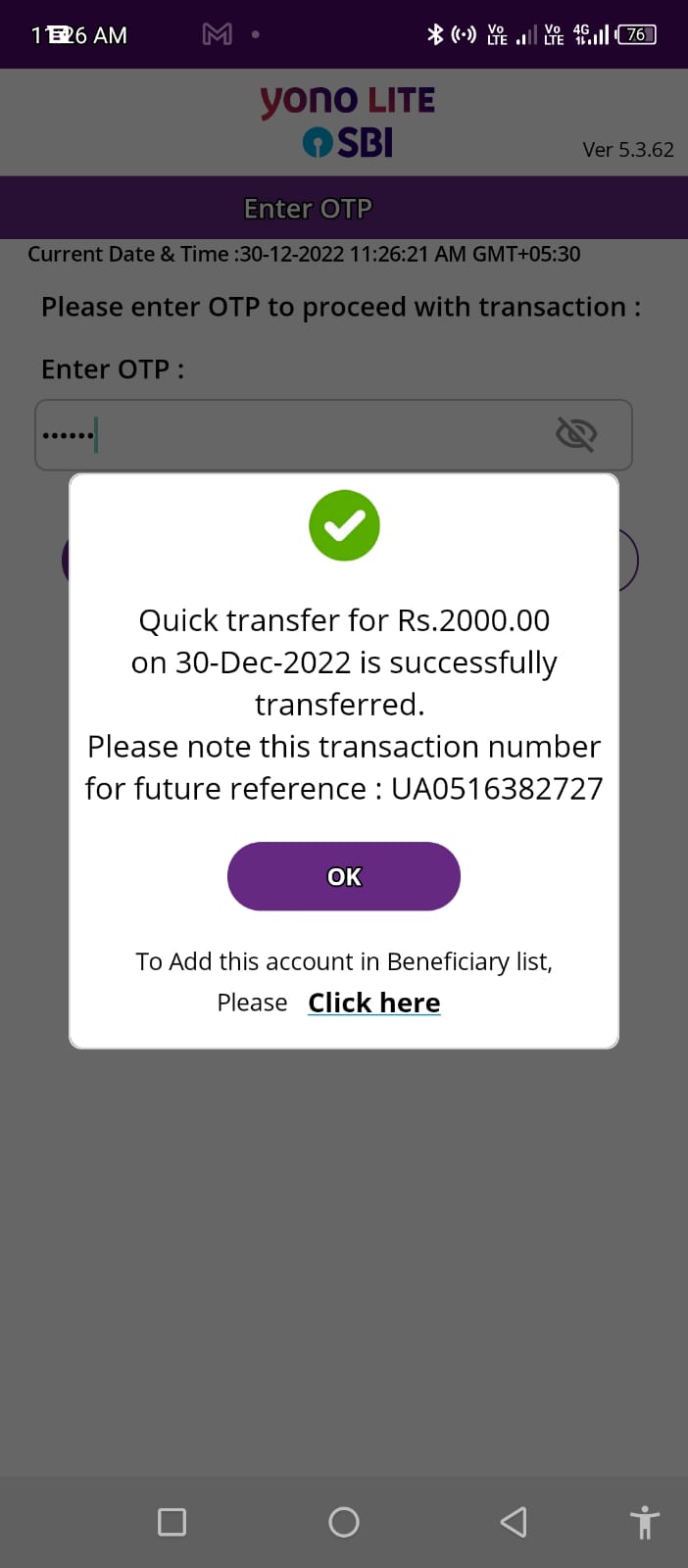Tap the hotspot status icon
688x1568 pixels.
[464, 34]
